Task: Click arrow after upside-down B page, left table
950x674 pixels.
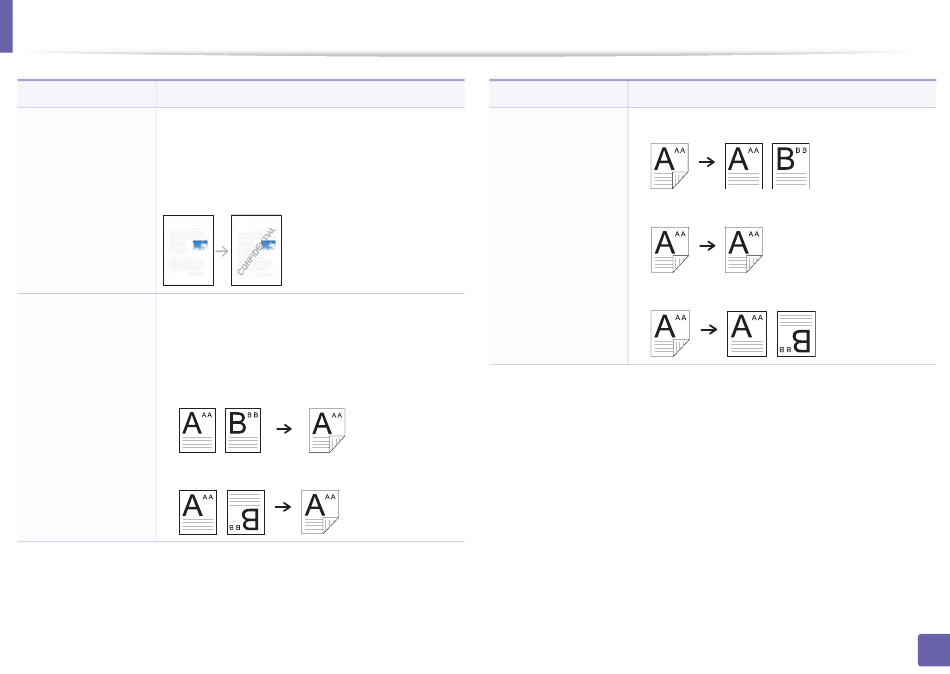Action: pyautogui.click(x=283, y=507)
